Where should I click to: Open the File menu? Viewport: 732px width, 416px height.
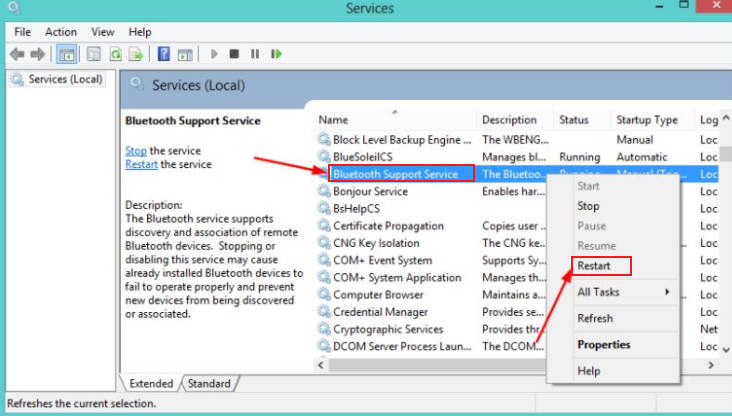click(x=22, y=32)
